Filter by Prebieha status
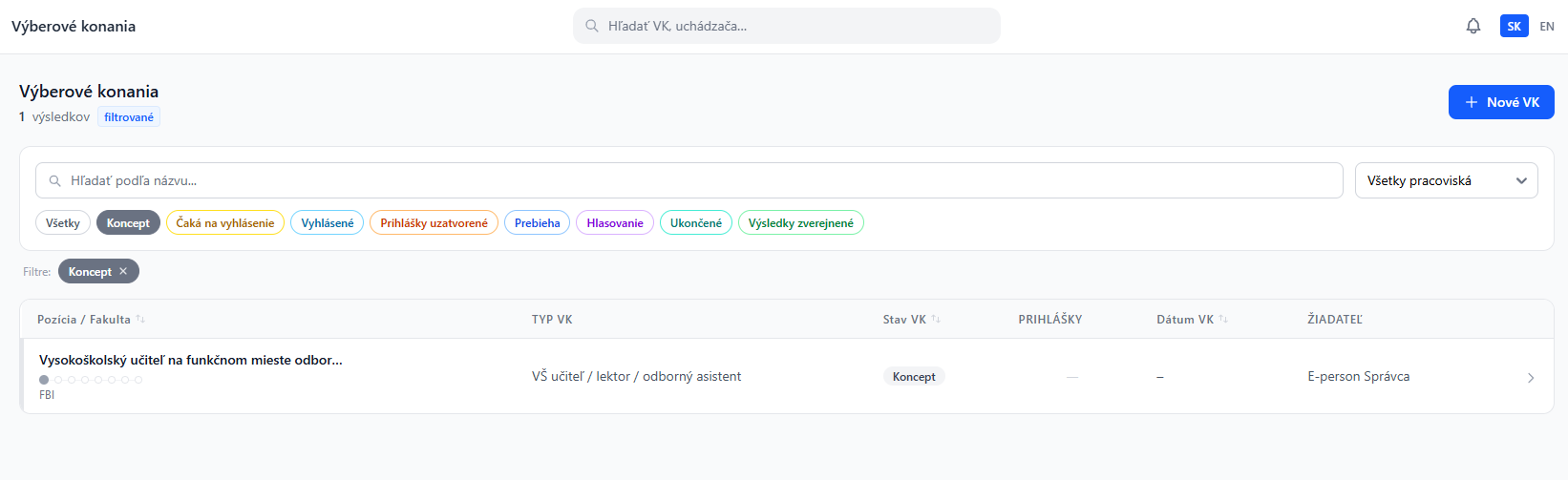 pyautogui.click(x=538, y=222)
